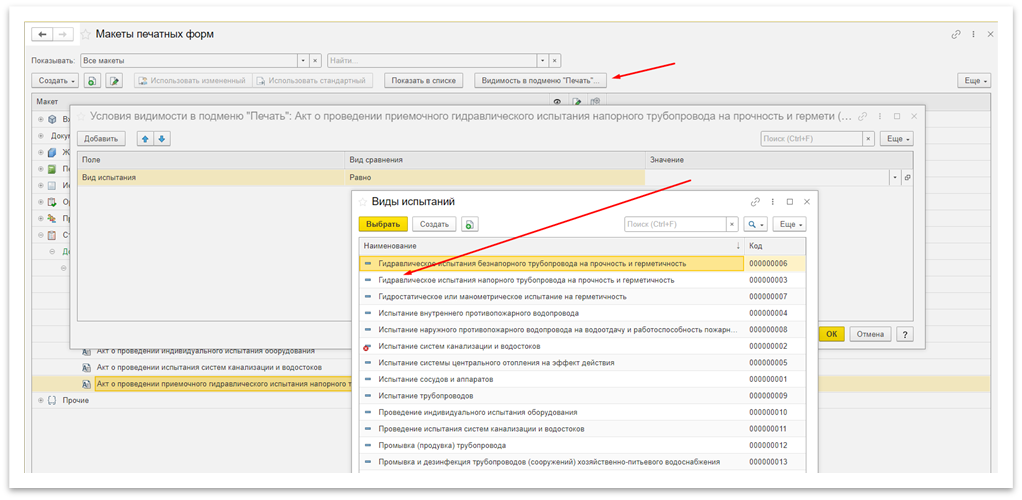Click the back navigation arrow
The image size is (1022, 500).
tap(42, 34)
